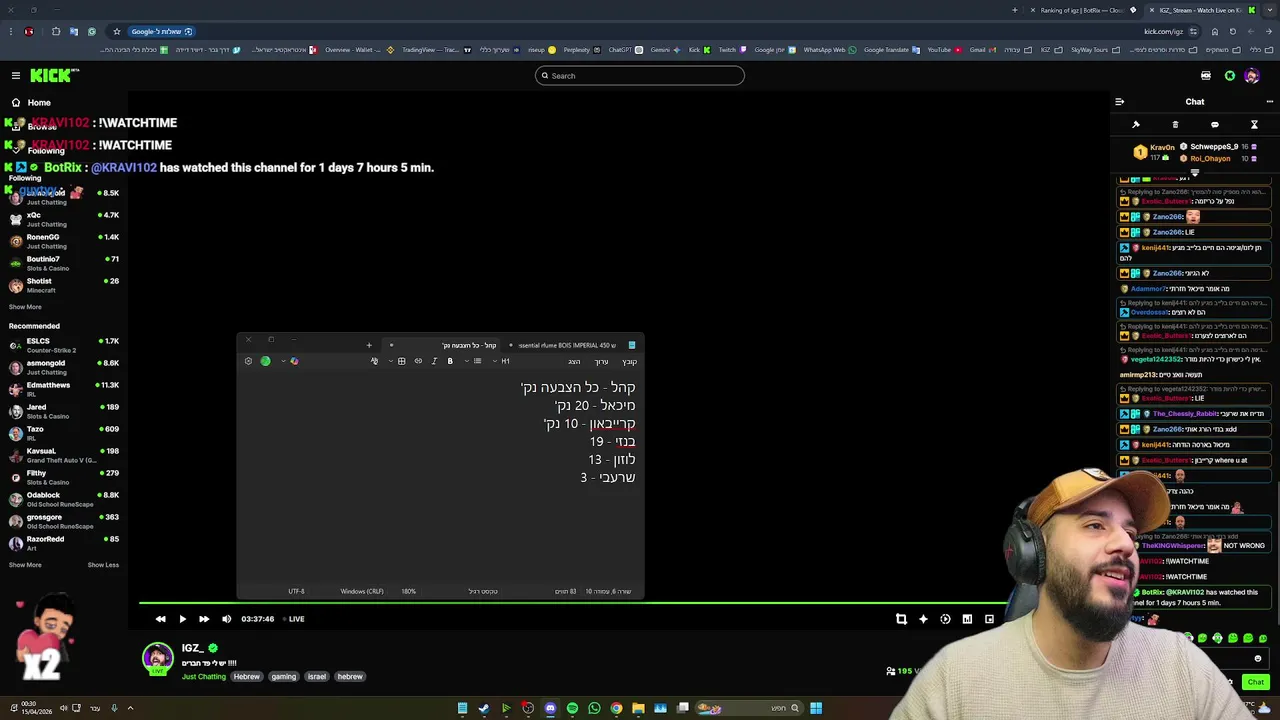Toggle italic formatting in Notepad
Image resolution: width=1280 pixels, height=720 pixels.
434,361
